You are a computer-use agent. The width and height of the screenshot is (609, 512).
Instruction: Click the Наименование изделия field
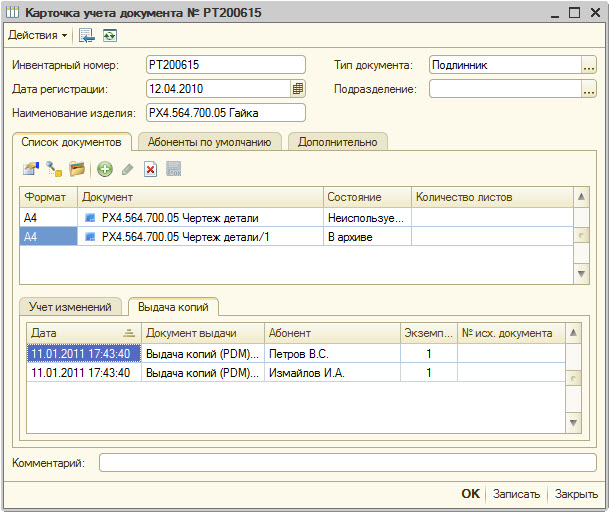[226, 113]
